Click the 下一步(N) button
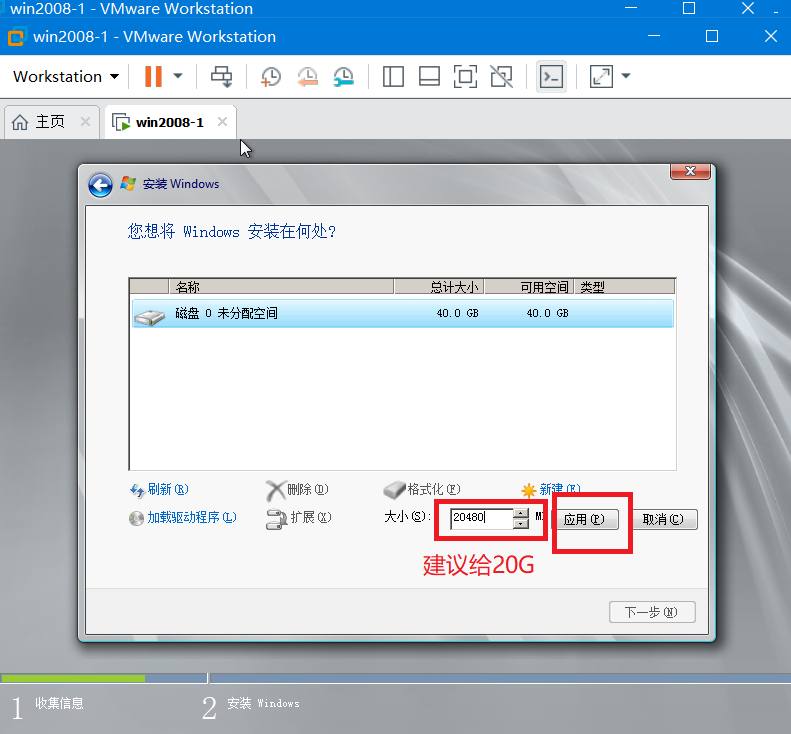 pyautogui.click(x=651, y=612)
